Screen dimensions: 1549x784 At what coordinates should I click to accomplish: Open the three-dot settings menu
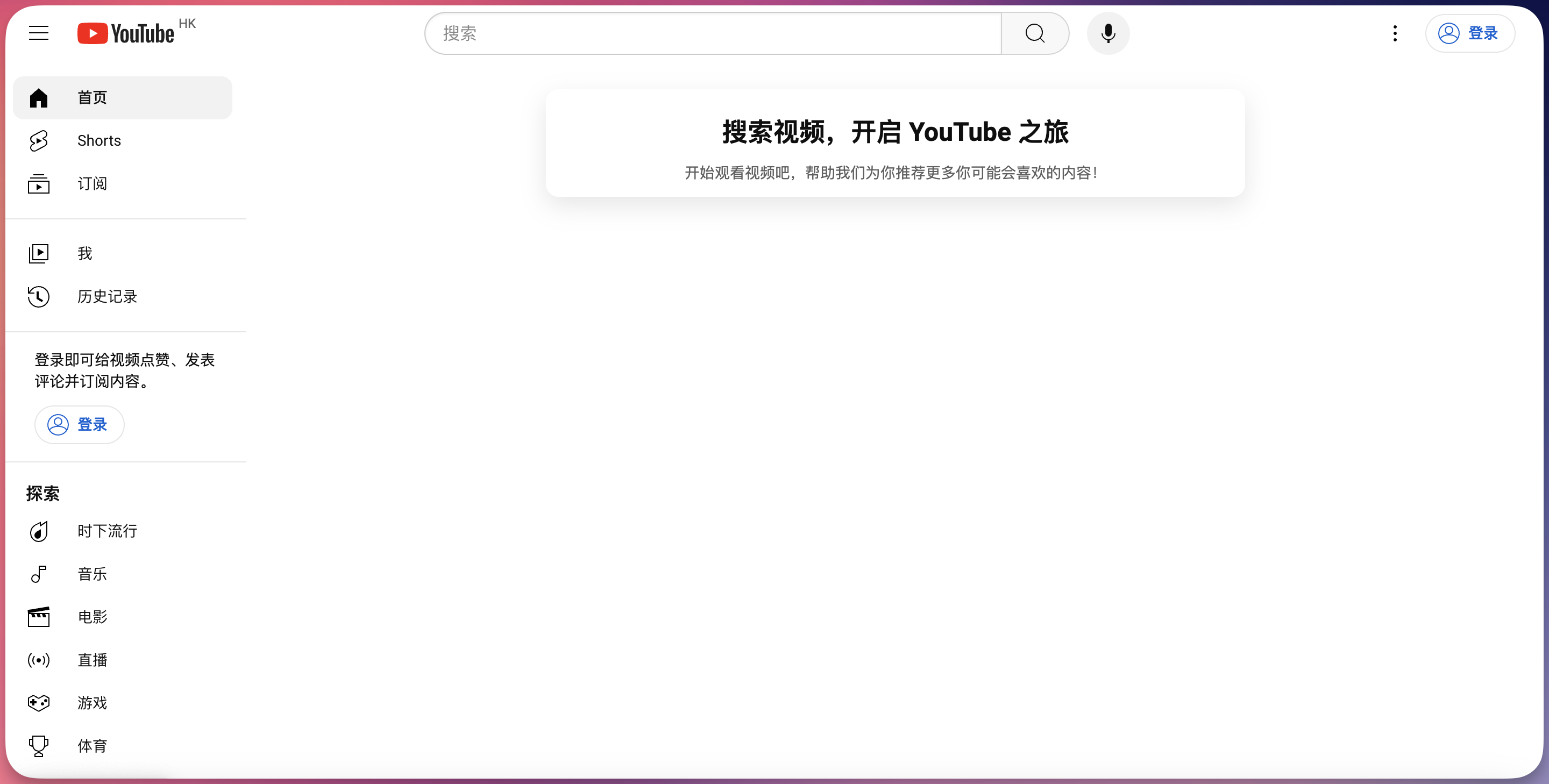click(x=1395, y=34)
